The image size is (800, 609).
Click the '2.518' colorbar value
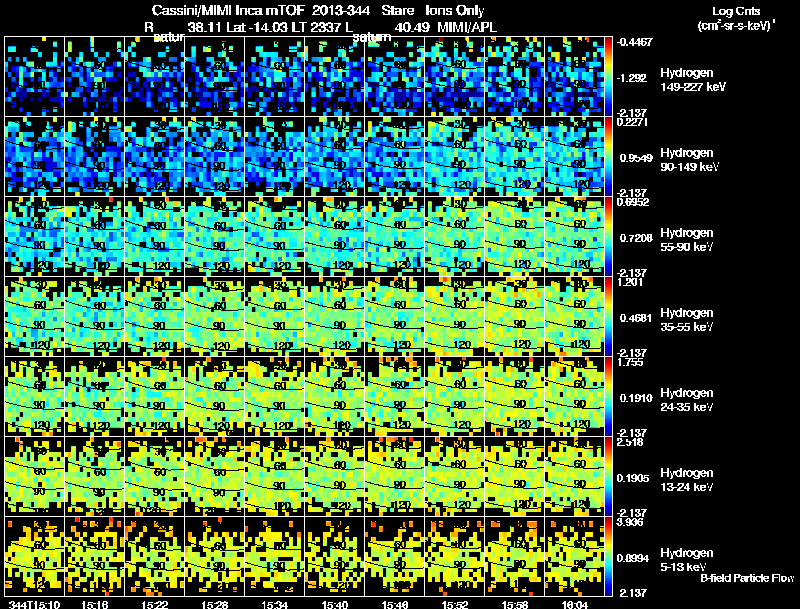tap(631, 442)
